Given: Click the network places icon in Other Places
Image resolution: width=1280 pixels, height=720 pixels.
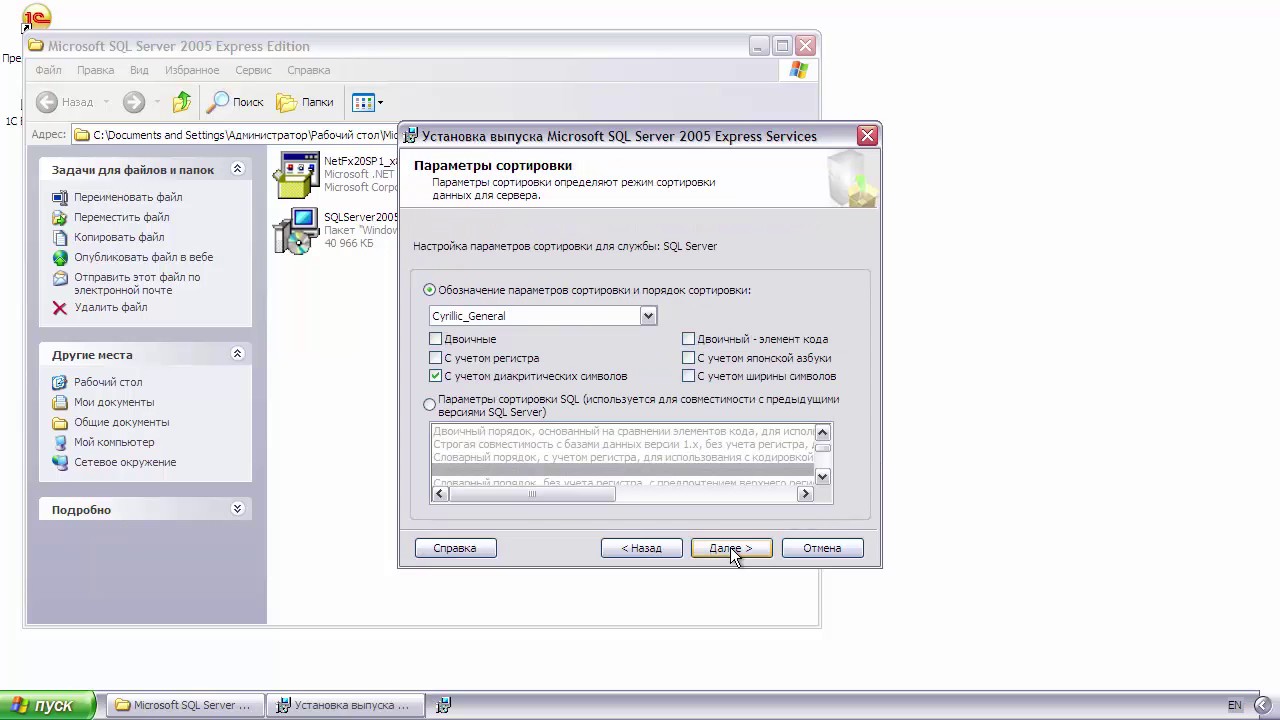Looking at the screenshot, I should click(60, 462).
